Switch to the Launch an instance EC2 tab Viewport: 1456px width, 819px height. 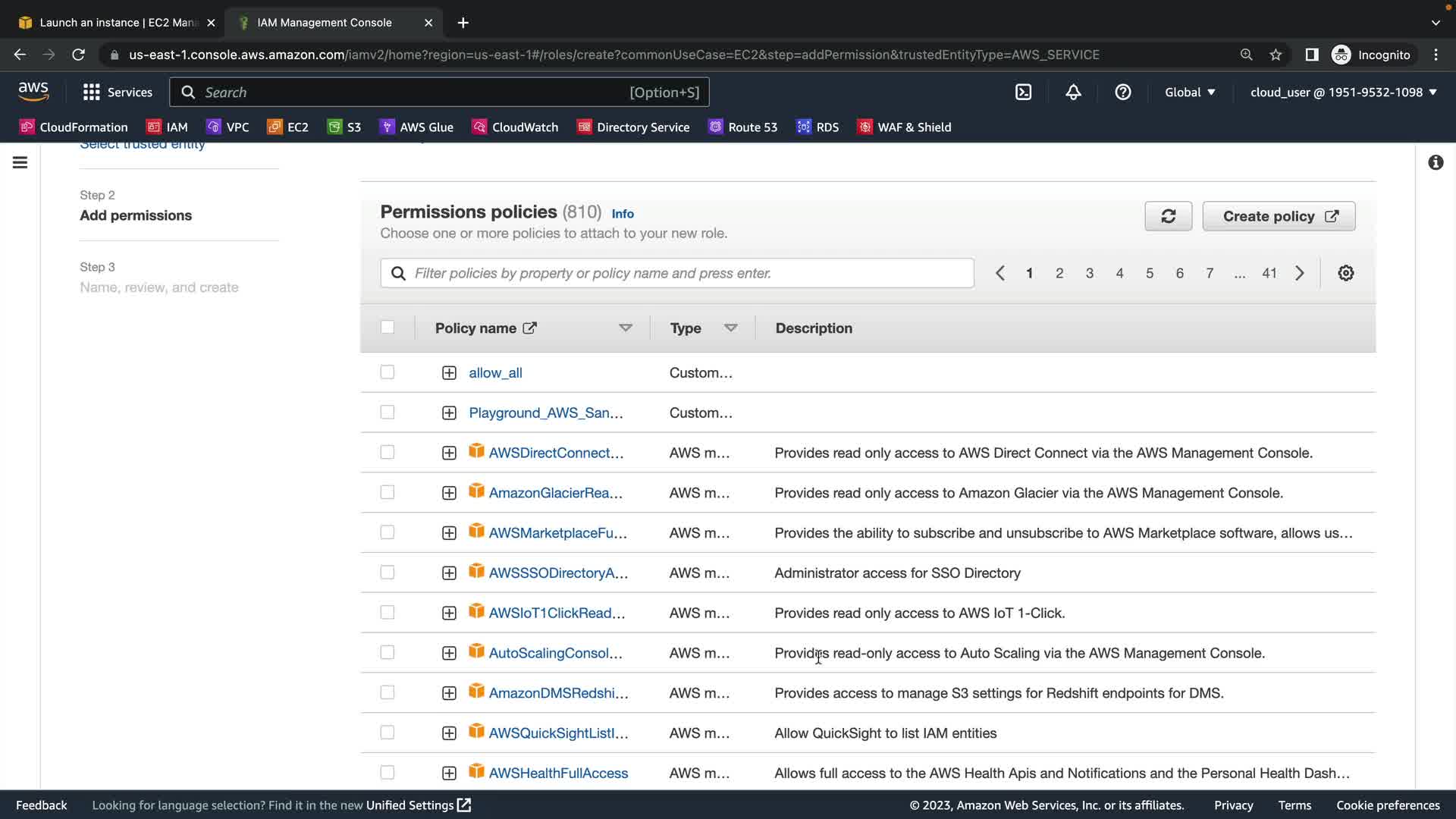[118, 23]
